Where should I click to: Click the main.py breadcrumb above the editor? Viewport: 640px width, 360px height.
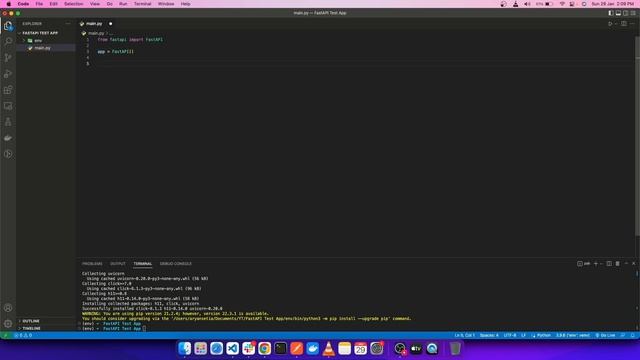(x=96, y=33)
